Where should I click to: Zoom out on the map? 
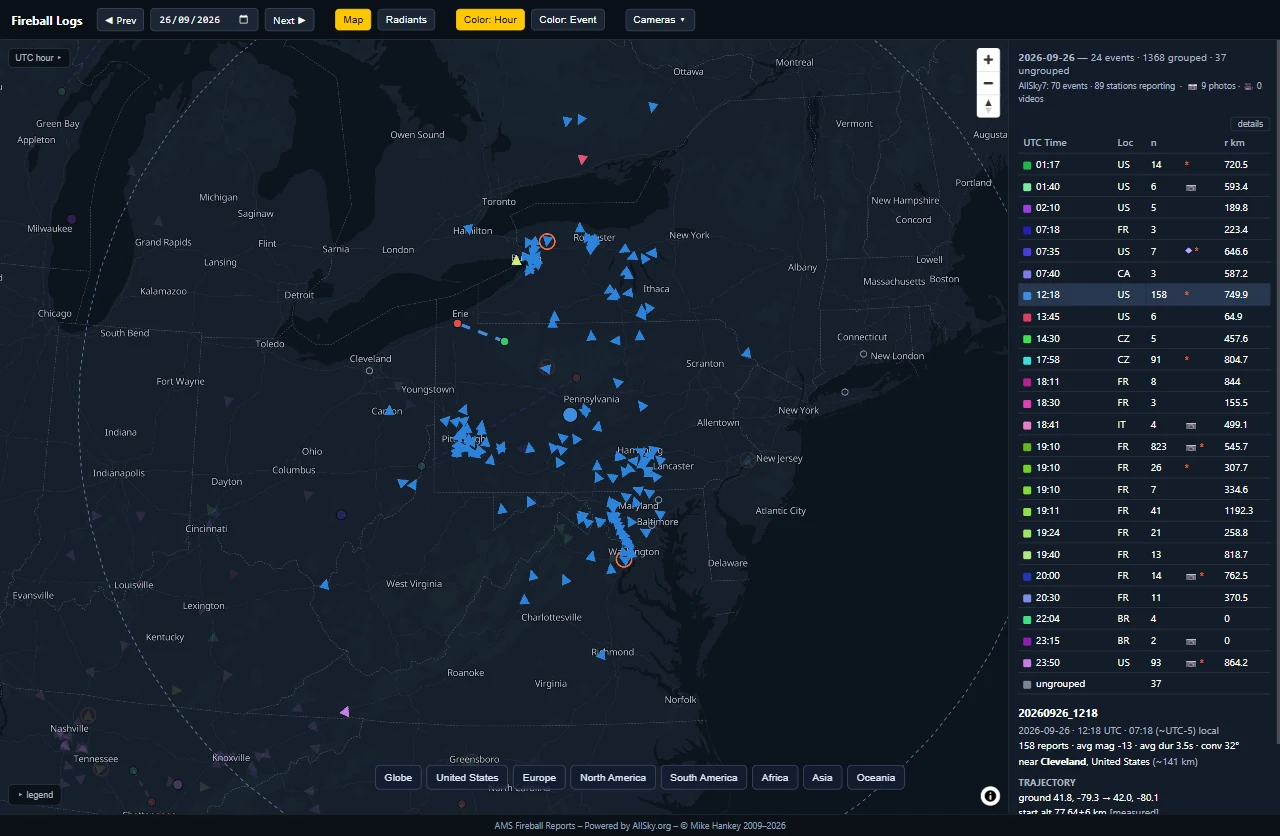[x=988, y=83]
